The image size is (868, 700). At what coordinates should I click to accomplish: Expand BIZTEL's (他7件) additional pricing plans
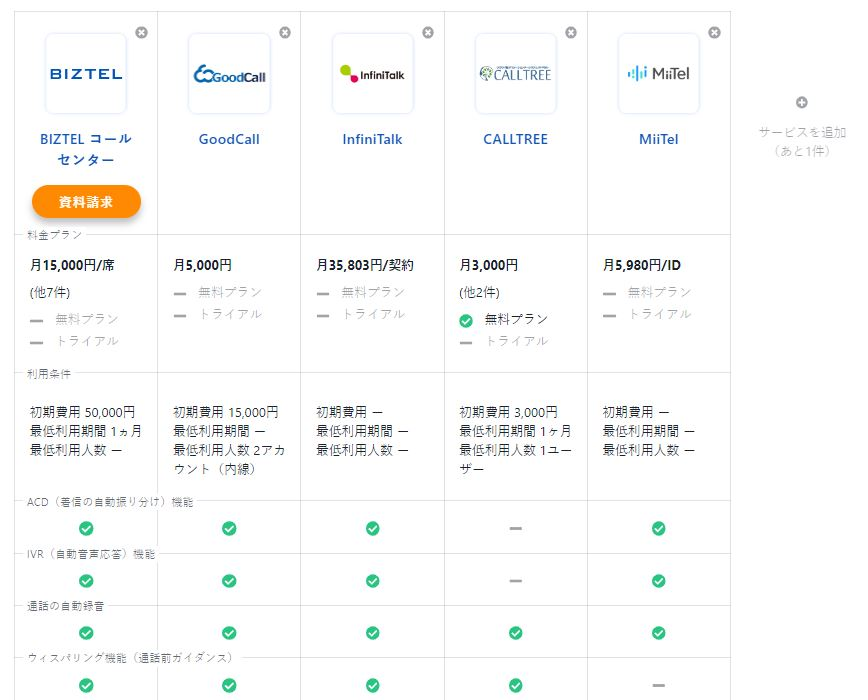tap(50, 293)
